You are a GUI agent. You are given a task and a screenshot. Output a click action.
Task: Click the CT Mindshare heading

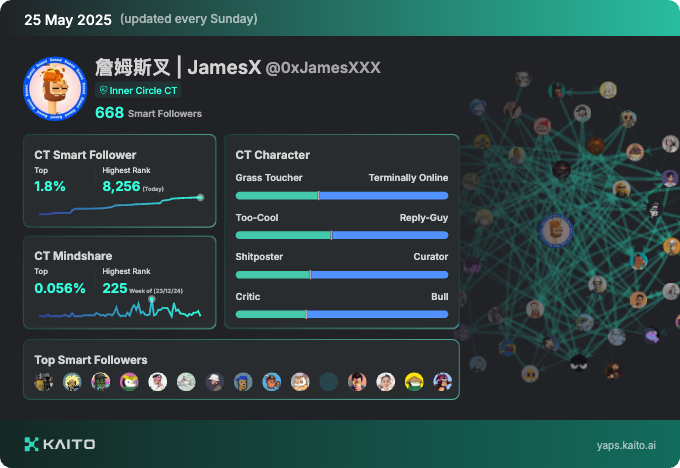pyautogui.click(x=73, y=256)
